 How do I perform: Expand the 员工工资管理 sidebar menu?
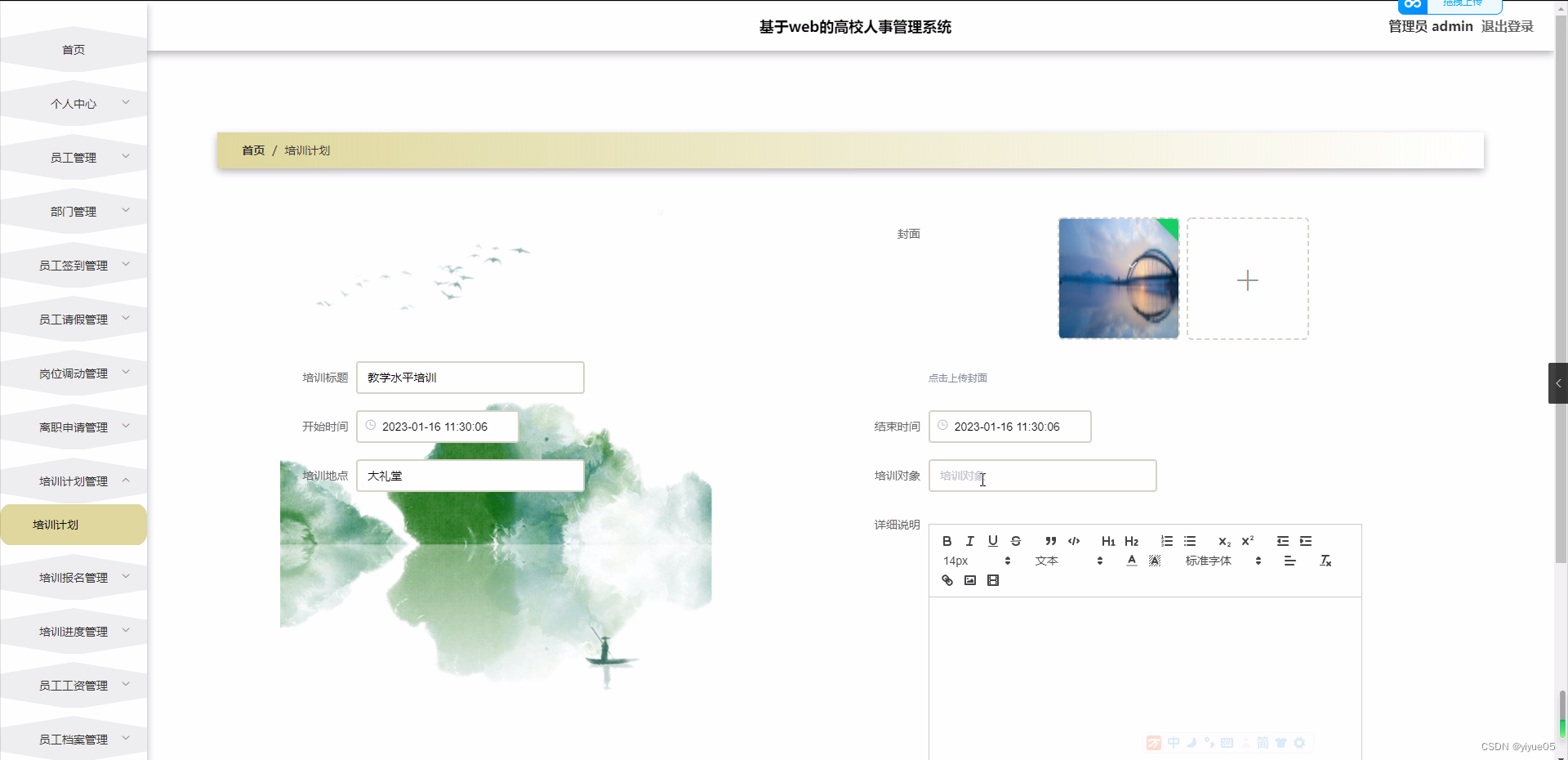coord(73,686)
